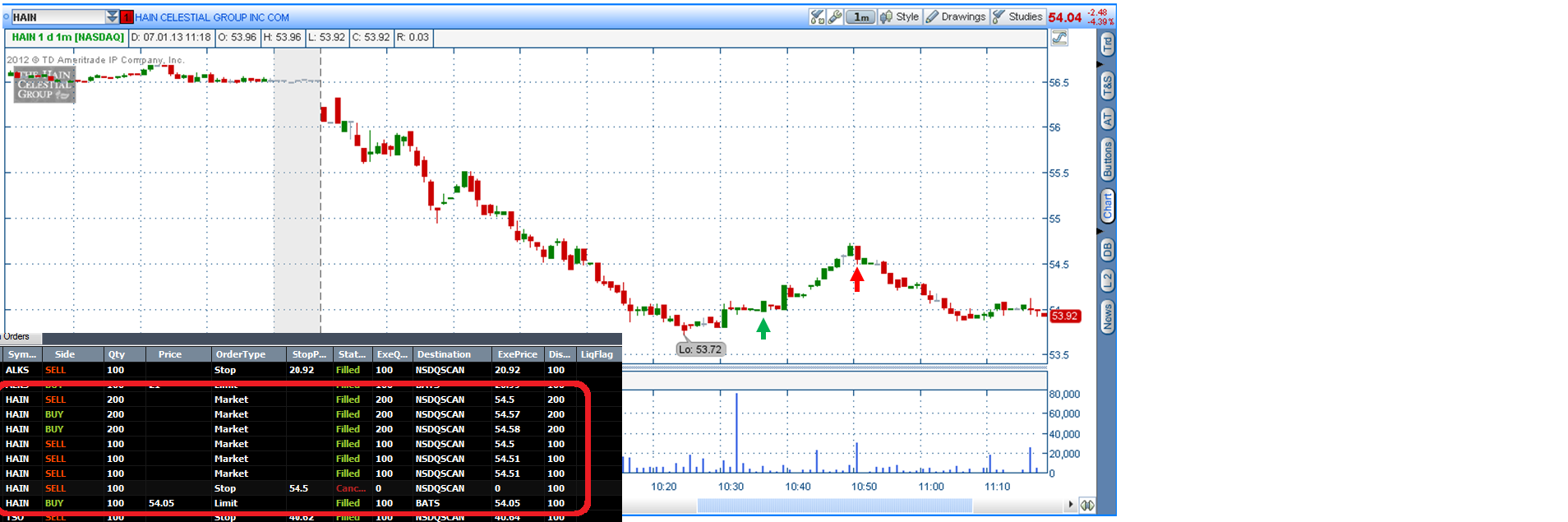This screenshot has height=522, width=1568.
Task: Open the AT sidebar tab
Action: point(1107,119)
